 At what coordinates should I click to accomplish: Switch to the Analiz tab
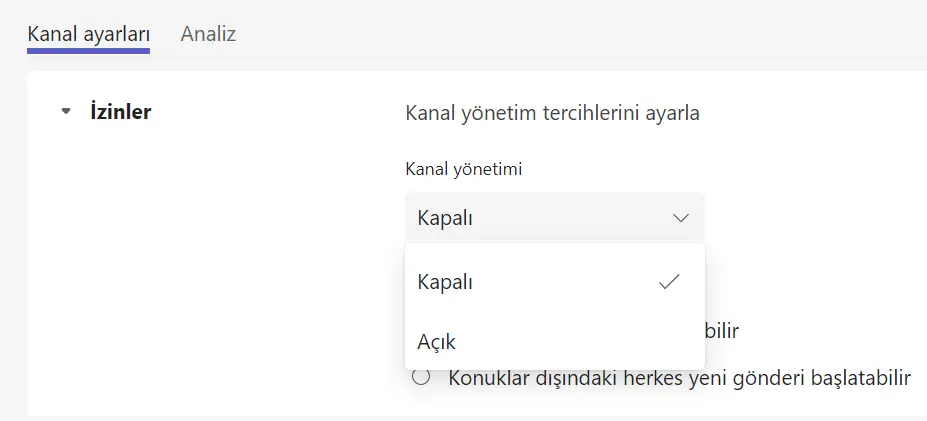pyautogui.click(x=208, y=34)
